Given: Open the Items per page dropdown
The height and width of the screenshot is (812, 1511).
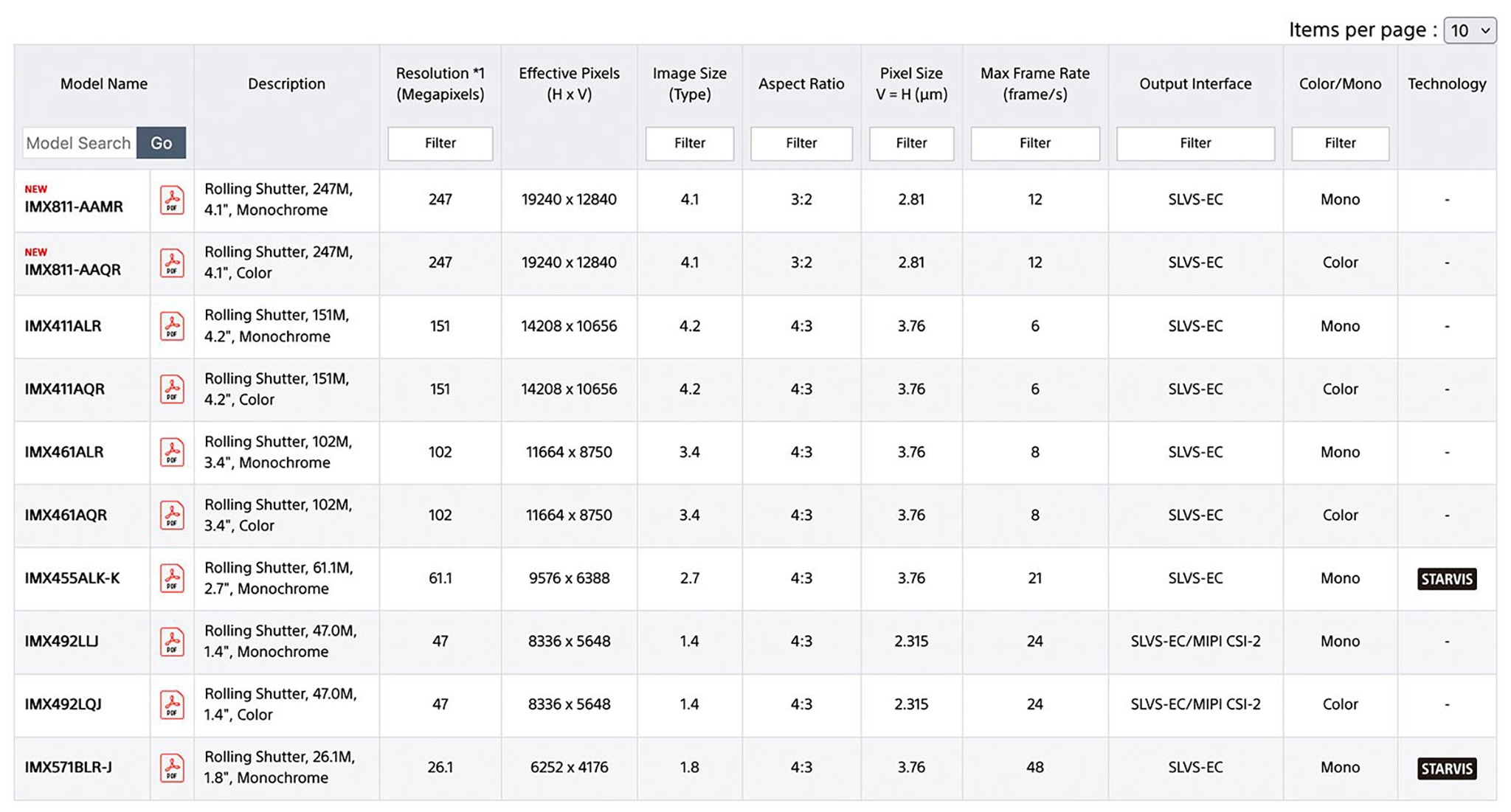Looking at the screenshot, I should [x=1470, y=30].
